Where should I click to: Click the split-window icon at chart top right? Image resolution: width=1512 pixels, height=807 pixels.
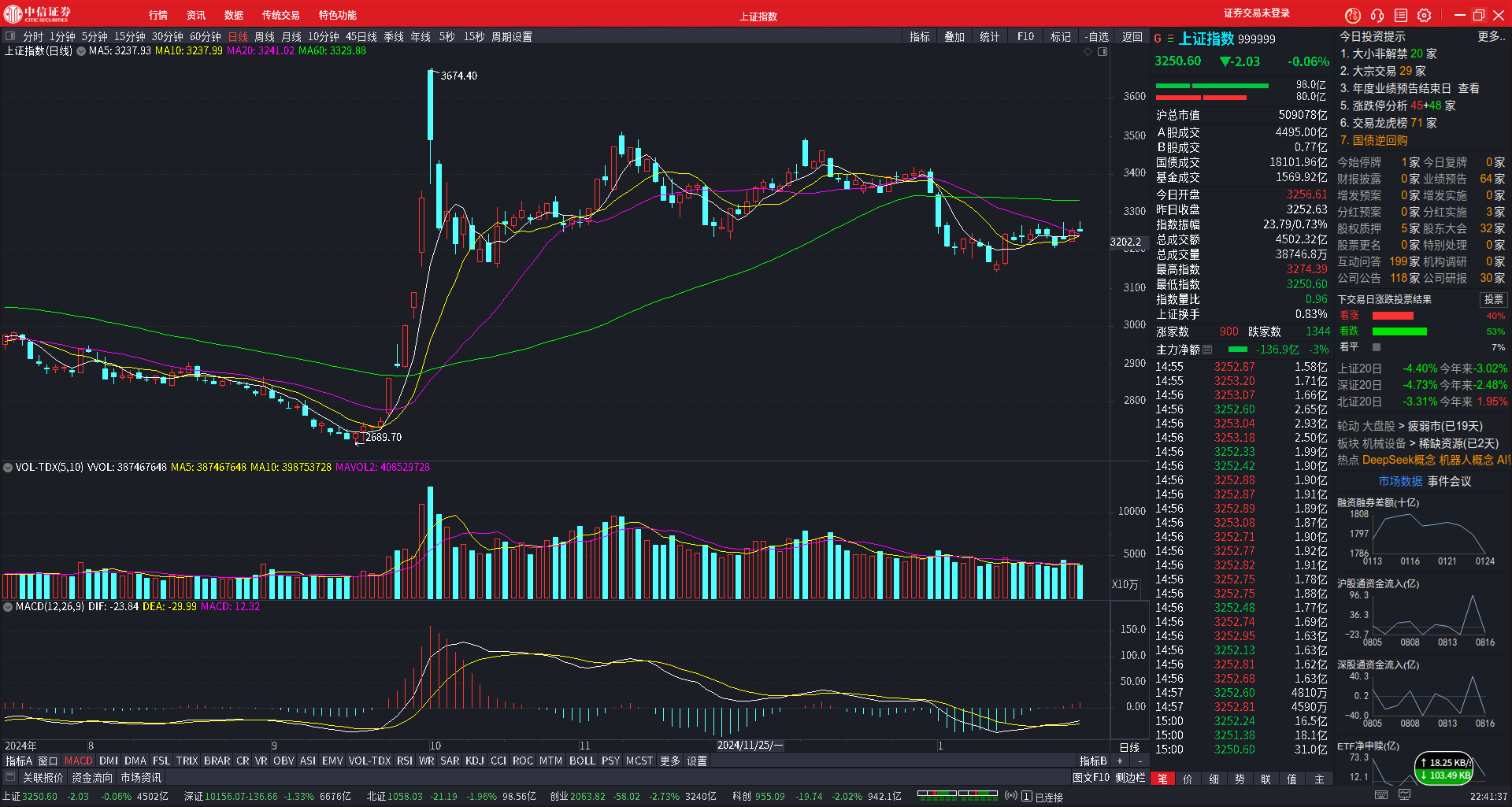tap(1102, 51)
